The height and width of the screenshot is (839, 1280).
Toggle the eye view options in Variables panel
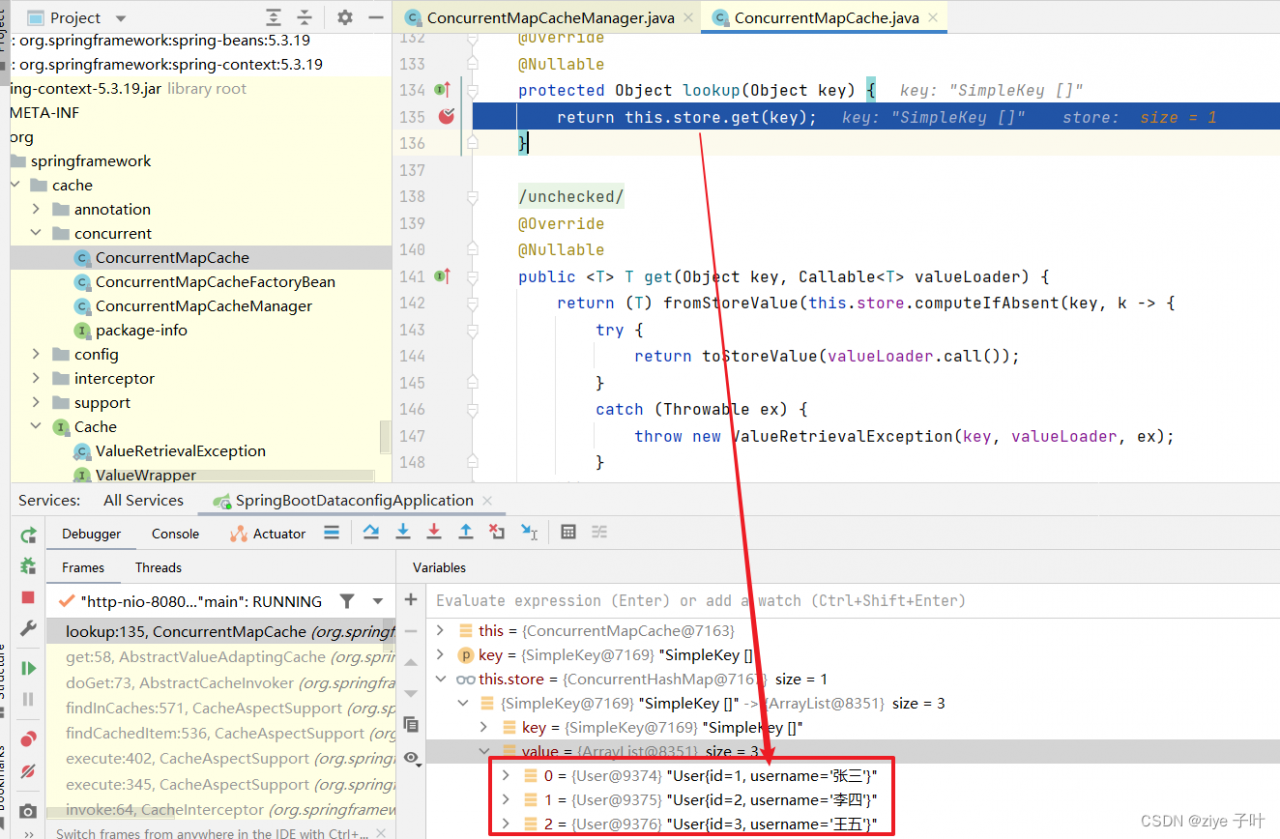[411, 758]
